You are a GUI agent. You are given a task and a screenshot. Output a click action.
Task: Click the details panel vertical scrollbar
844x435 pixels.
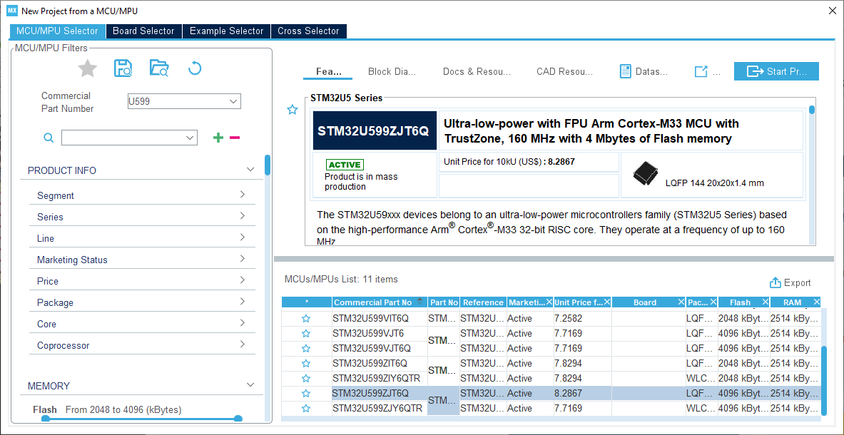(x=812, y=110)
